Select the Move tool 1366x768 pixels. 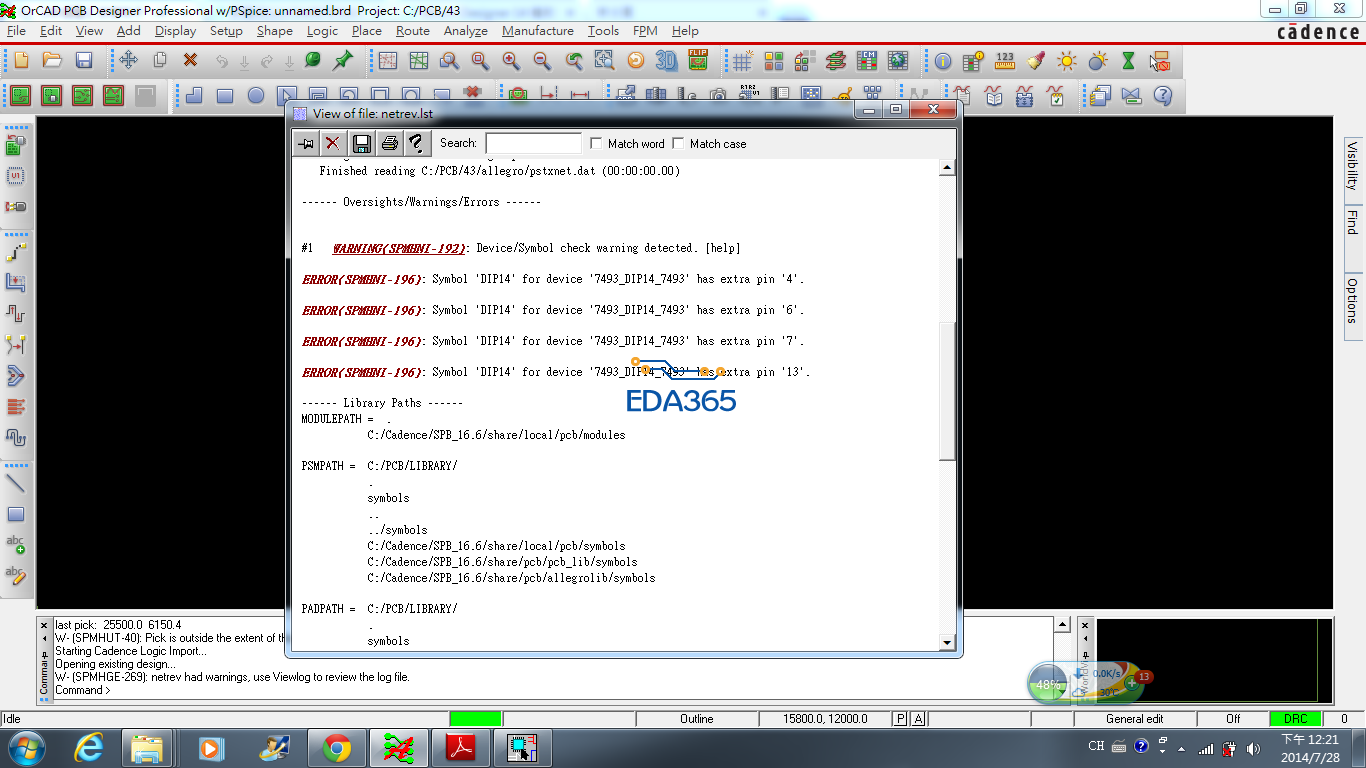tap(128, 60)
